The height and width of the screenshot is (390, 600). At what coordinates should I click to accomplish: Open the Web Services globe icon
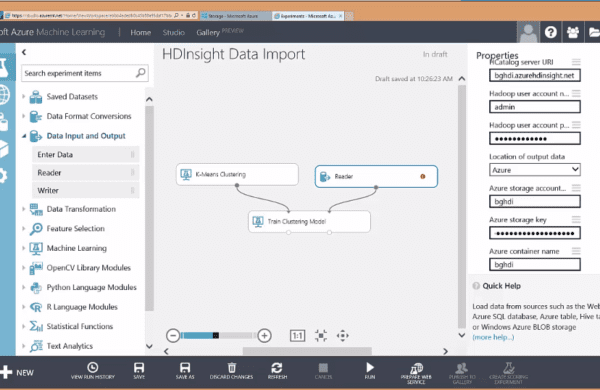(4, 95)
